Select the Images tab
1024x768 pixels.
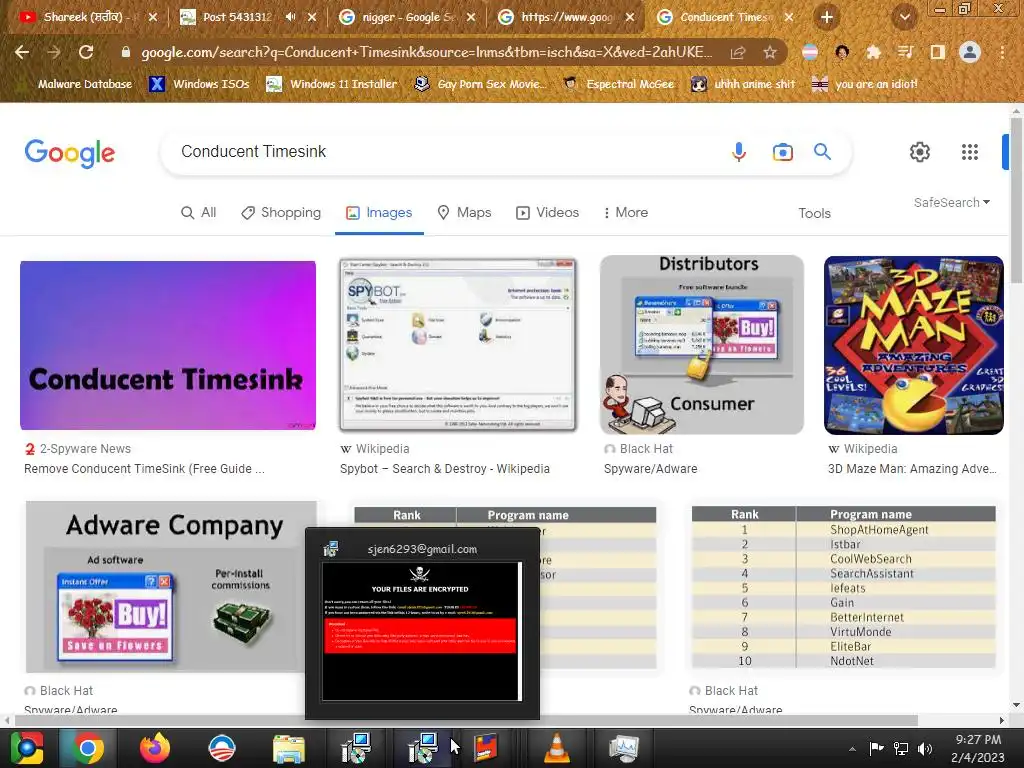pos(379,213)
